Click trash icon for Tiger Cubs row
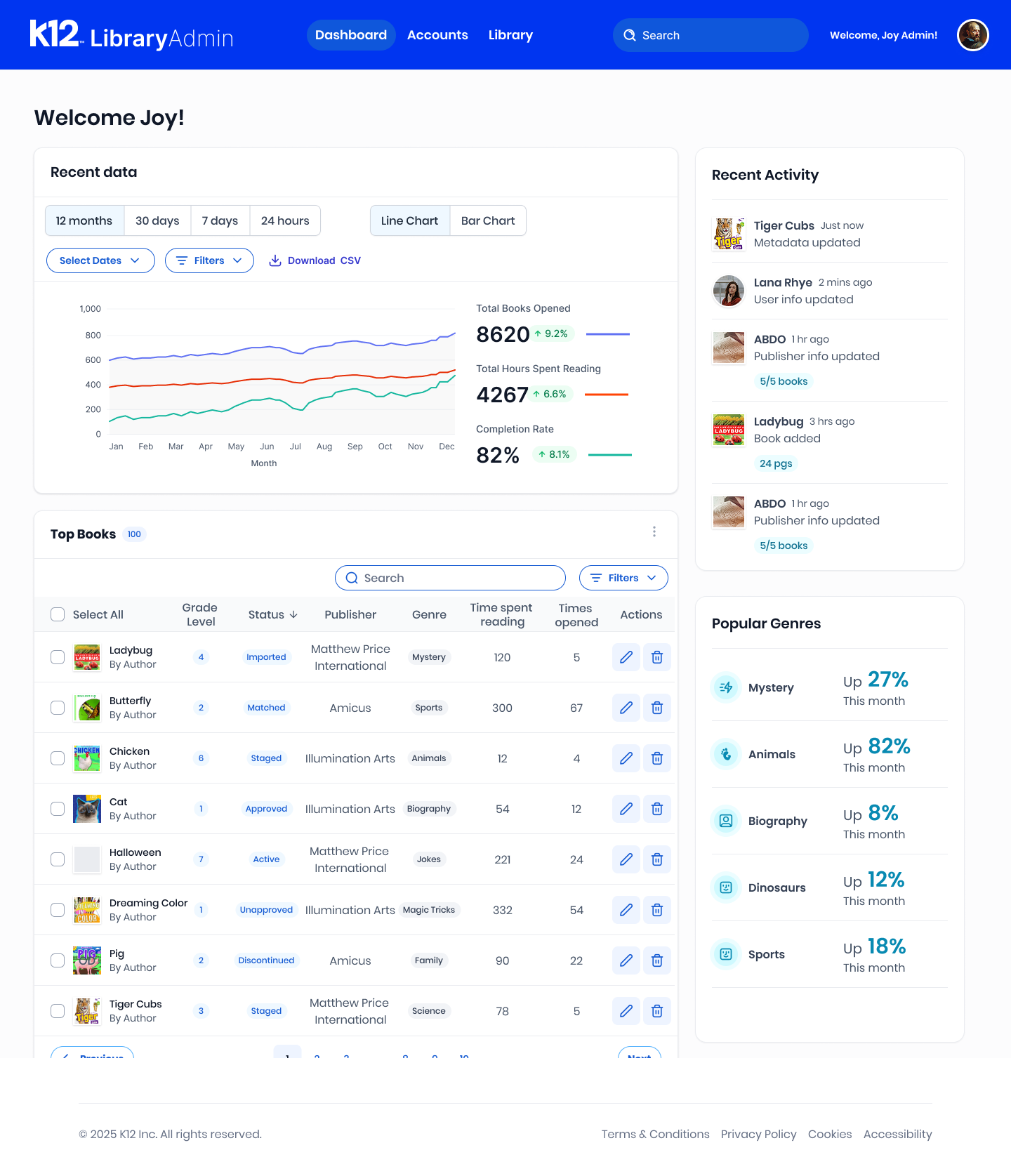Screen dimensions: 1011x1176 657,1011
